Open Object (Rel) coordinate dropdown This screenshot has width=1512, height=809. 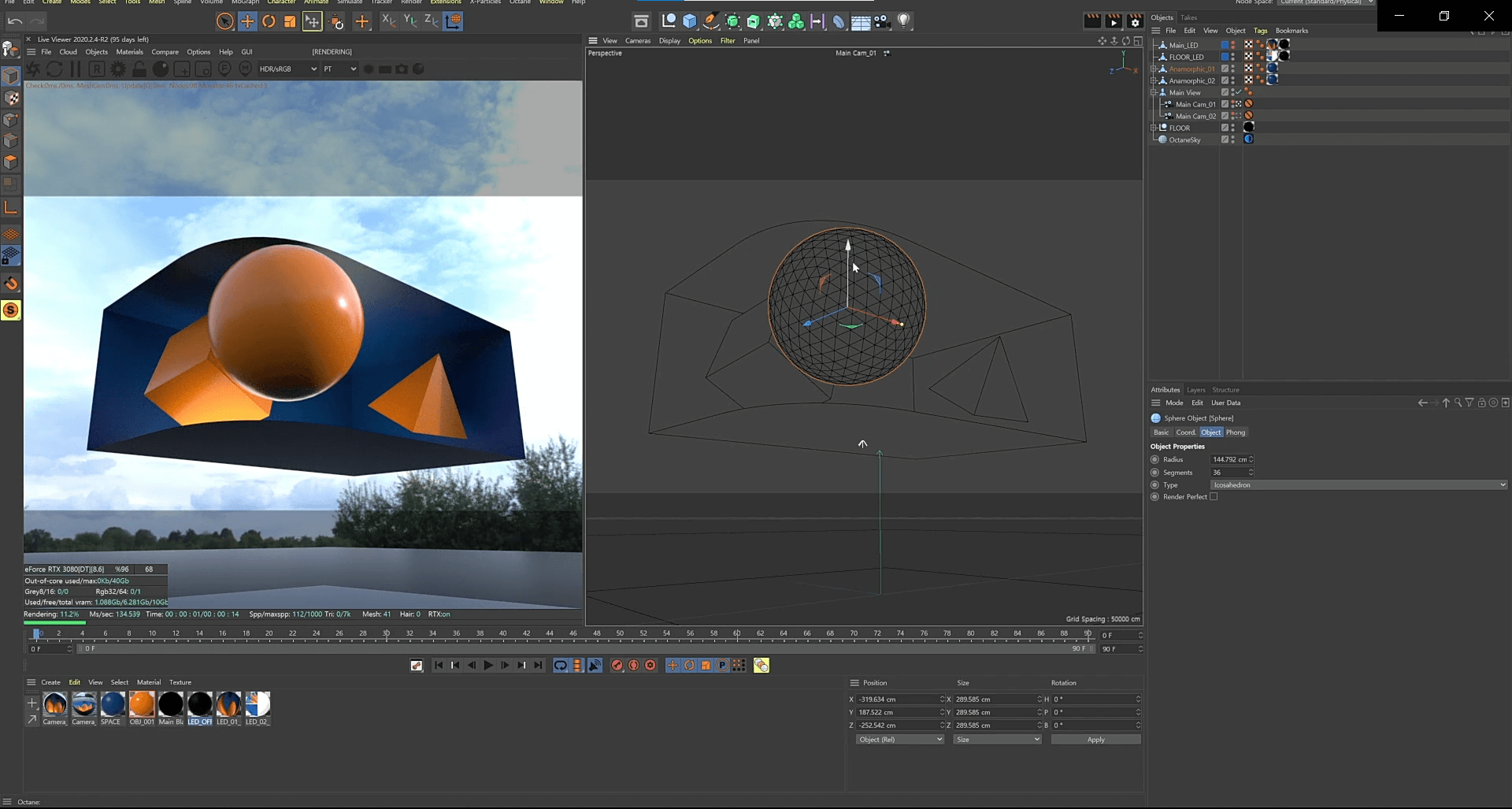coord(899,740)
